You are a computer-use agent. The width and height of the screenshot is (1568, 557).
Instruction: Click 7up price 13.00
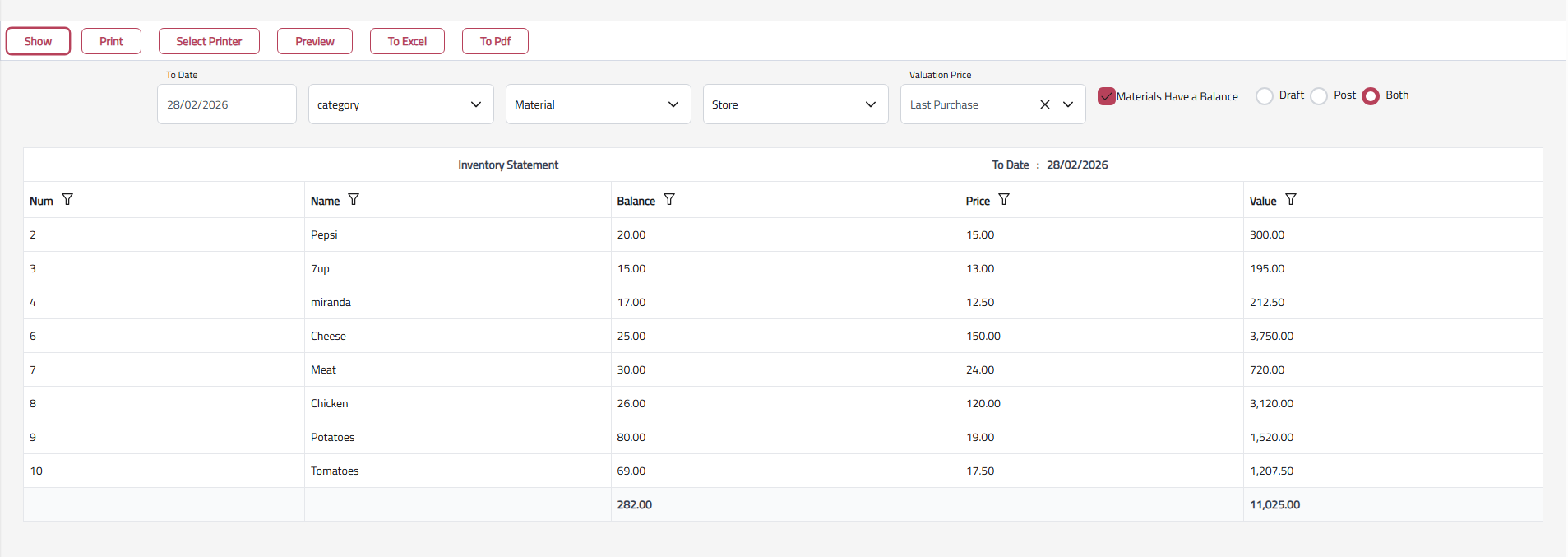[x=980, y=268]
